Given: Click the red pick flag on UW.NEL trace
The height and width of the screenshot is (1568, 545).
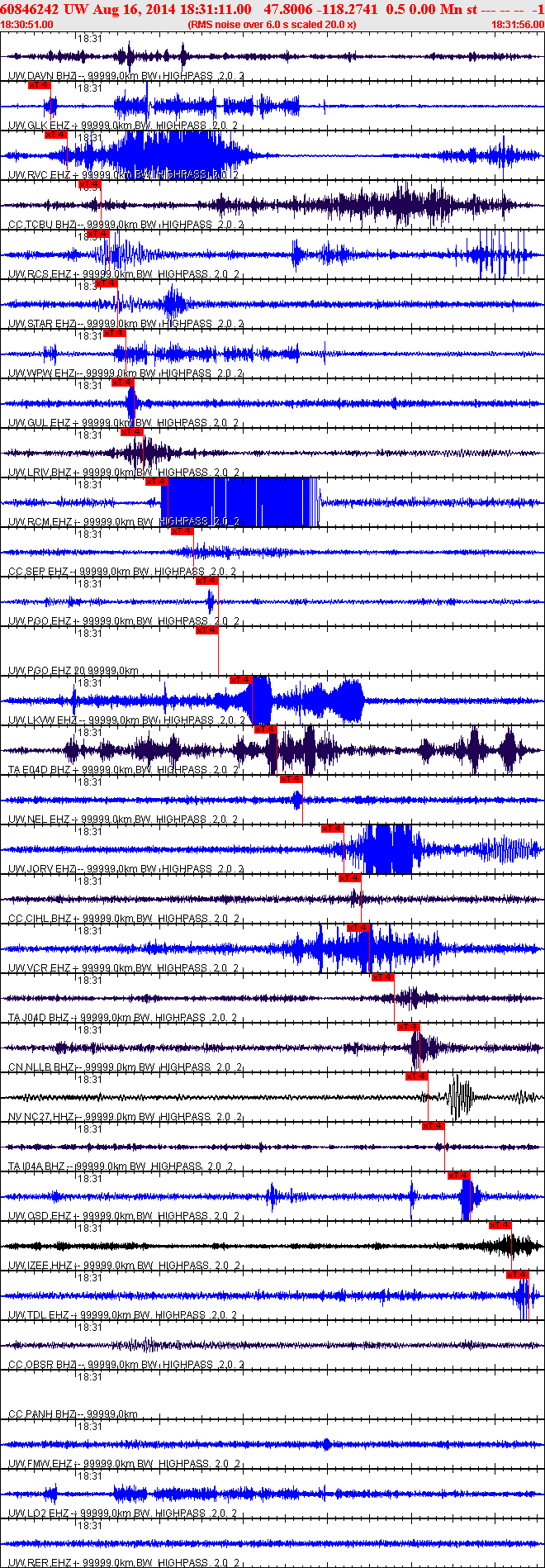Looking at the screenshot, I should (291, 779).
